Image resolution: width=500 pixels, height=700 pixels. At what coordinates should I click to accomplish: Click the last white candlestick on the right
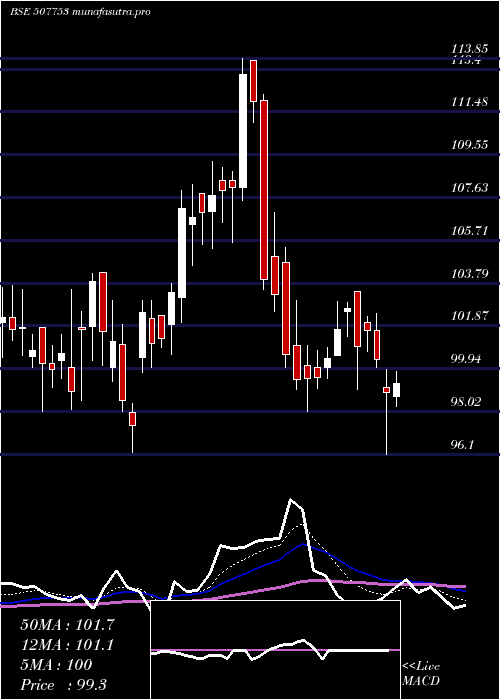[x=396, y=390]
